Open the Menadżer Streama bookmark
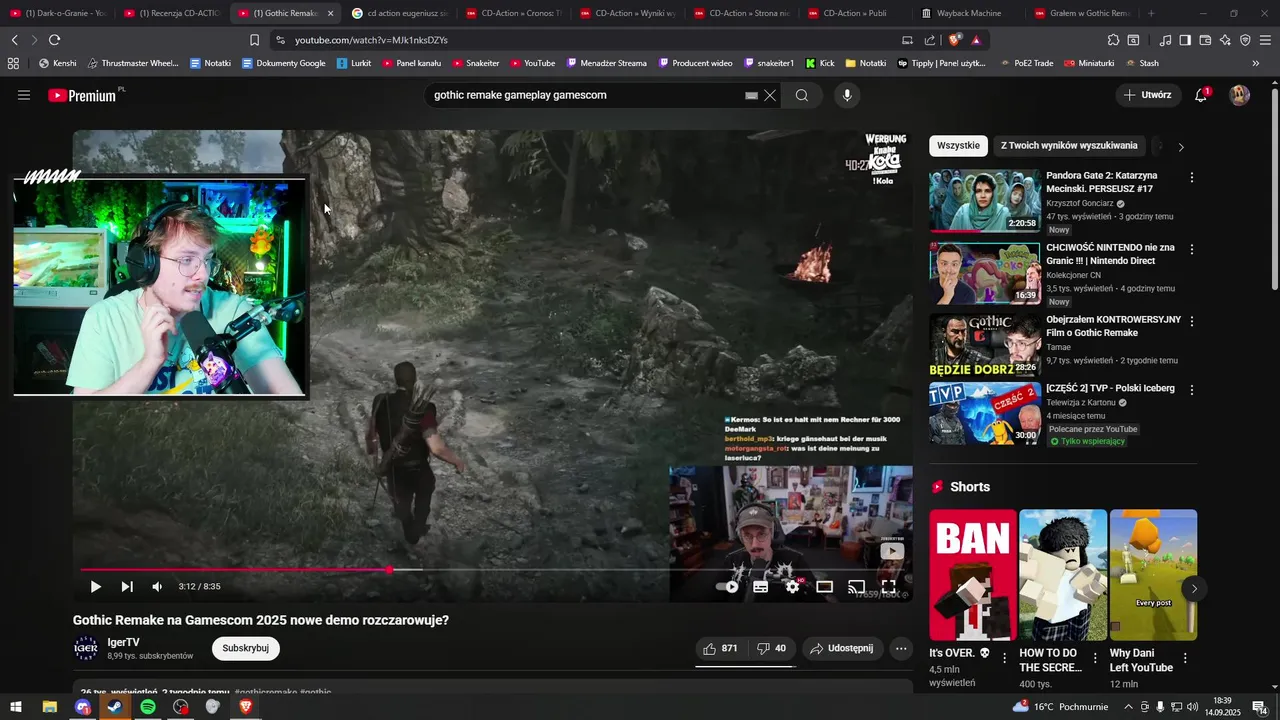 pyautogui.click(x=607, y=63)
